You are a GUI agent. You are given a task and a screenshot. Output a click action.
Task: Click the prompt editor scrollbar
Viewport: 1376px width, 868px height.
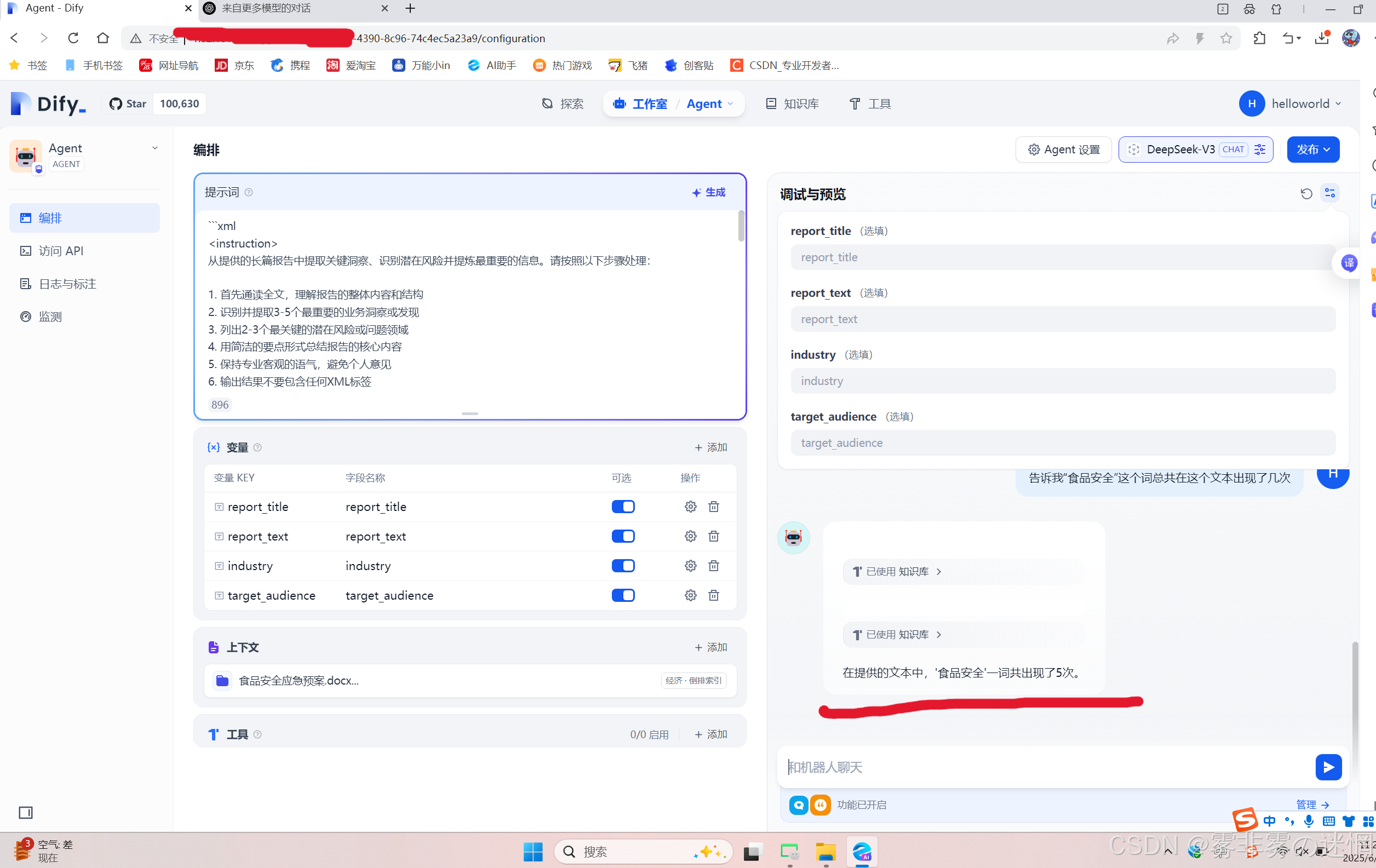coord(741,226)
